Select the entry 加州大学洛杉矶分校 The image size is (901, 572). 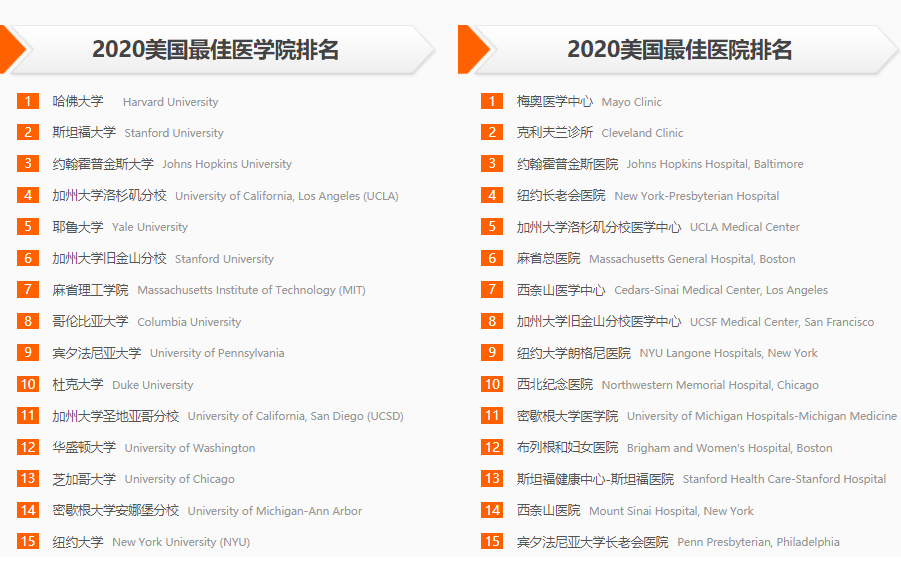click(110, 195)
